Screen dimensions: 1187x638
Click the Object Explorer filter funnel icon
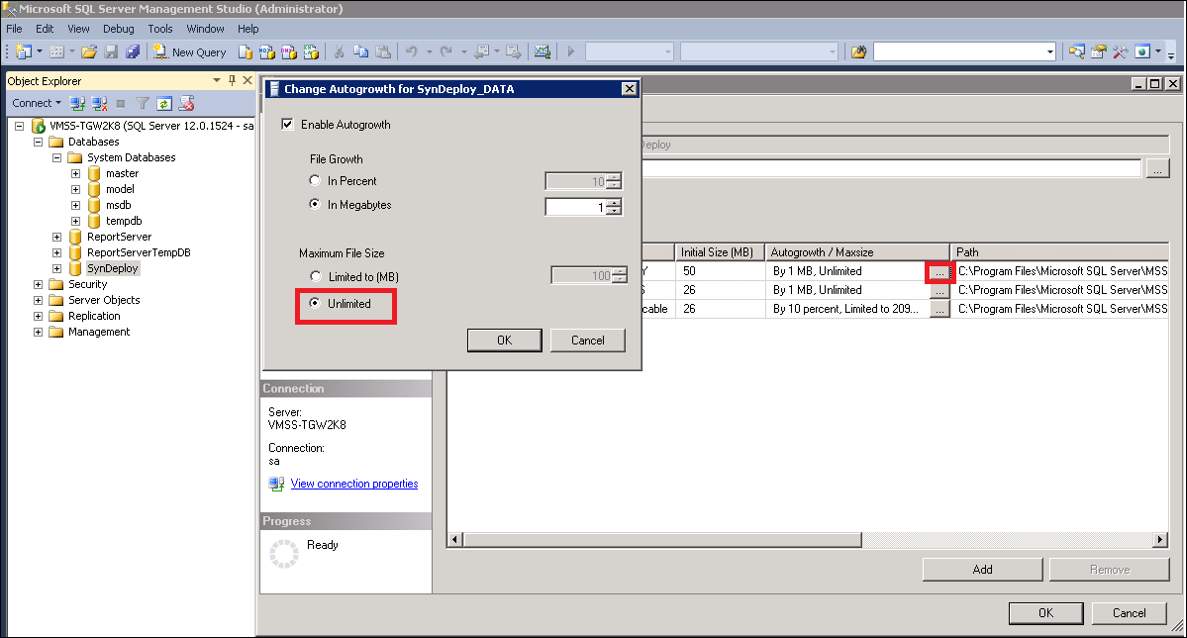(142, 103)
